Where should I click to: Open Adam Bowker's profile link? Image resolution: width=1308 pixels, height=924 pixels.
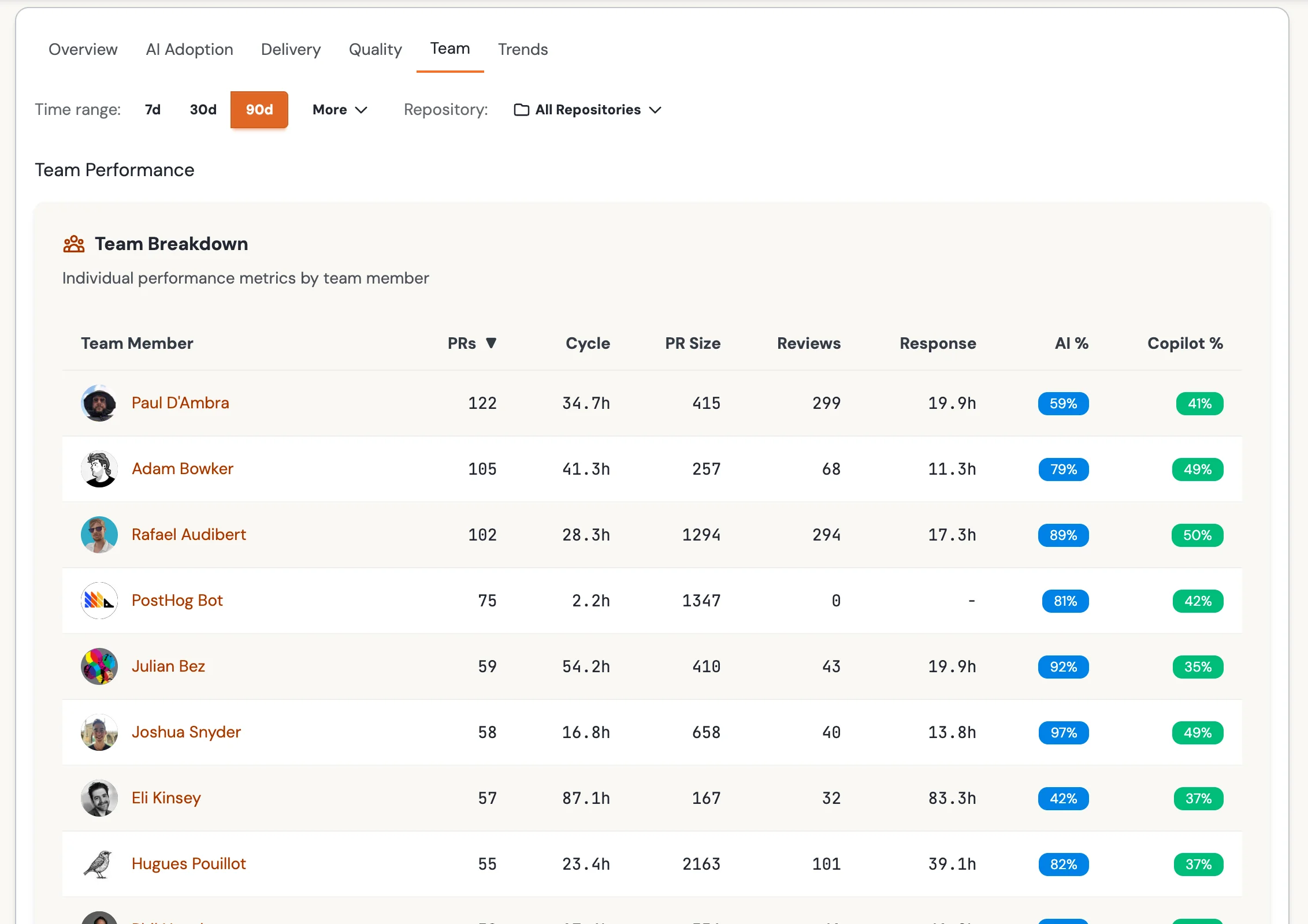pyautogui.click(x=183, y=469)
